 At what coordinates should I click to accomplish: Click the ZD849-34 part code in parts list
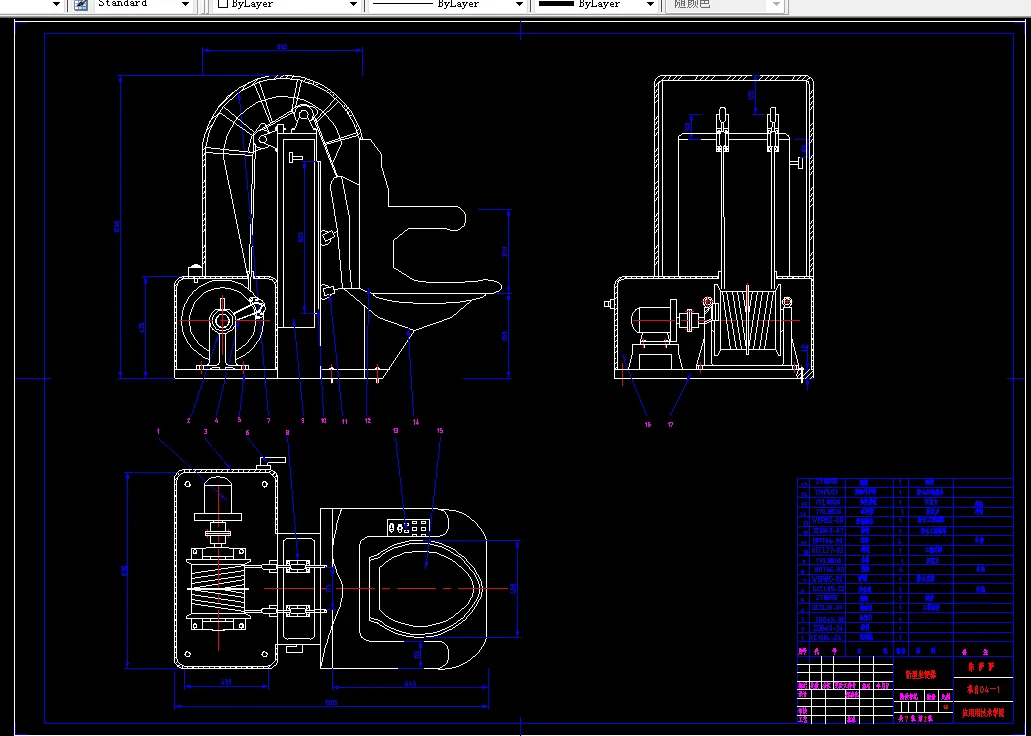(x=828, y=627)
